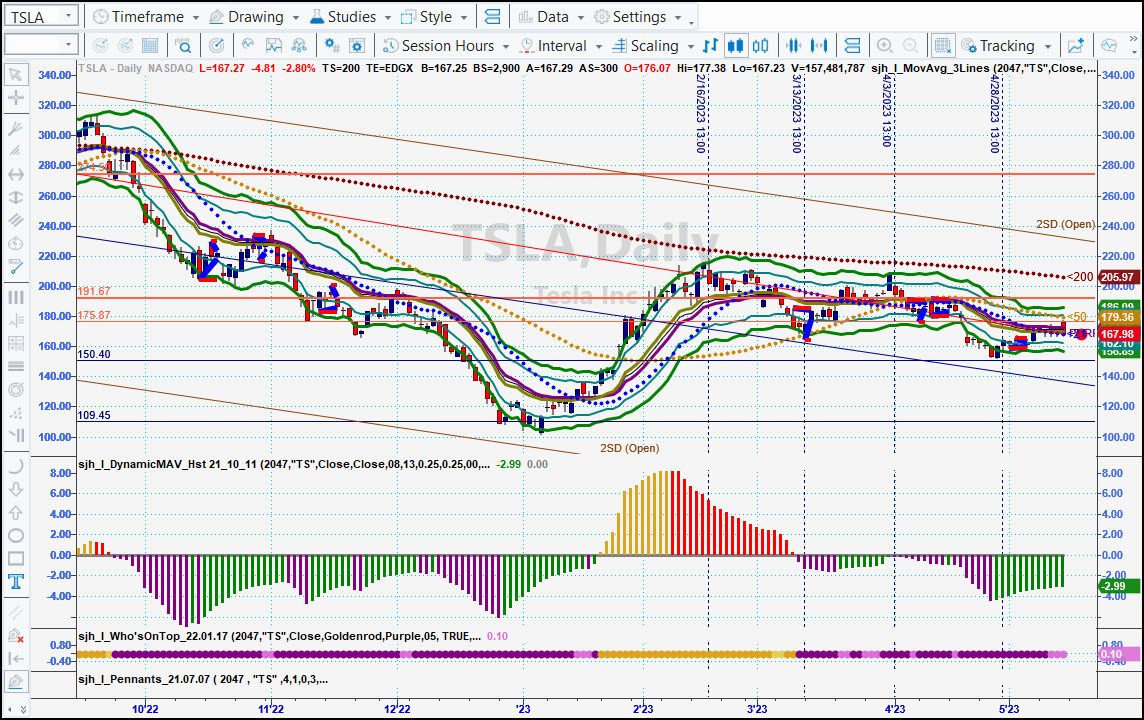Toggle the highlighted grid icon before Tracking

point(942,46)
